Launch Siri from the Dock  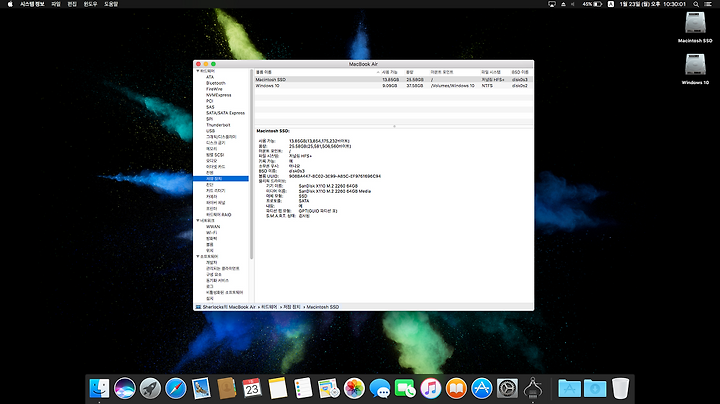pyautogui.click(x=125, y=388)
